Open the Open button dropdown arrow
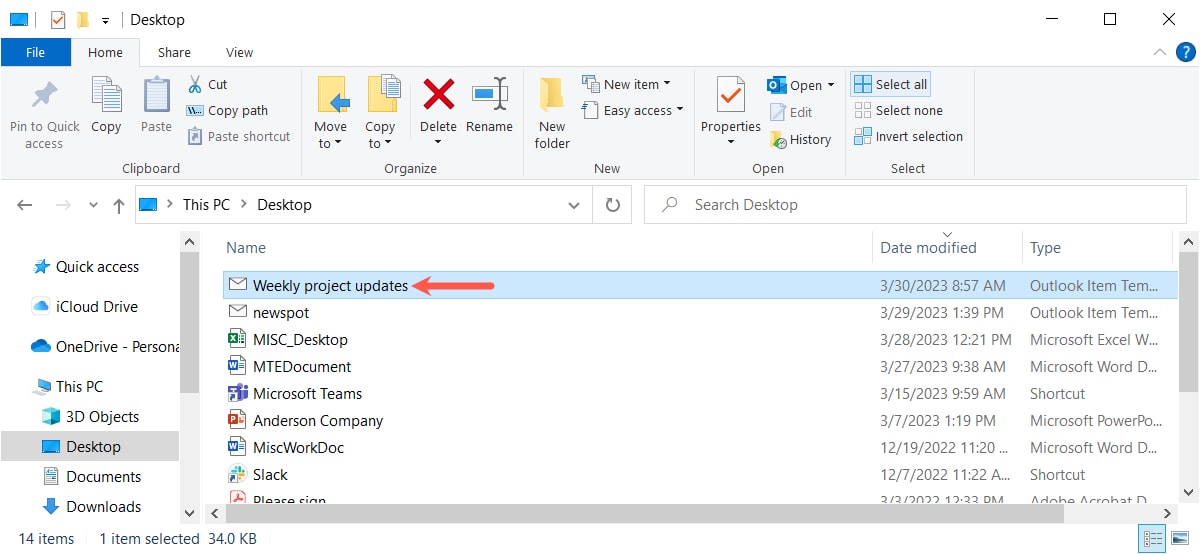This screenshot has width=1200, height=554. point(831,85)
